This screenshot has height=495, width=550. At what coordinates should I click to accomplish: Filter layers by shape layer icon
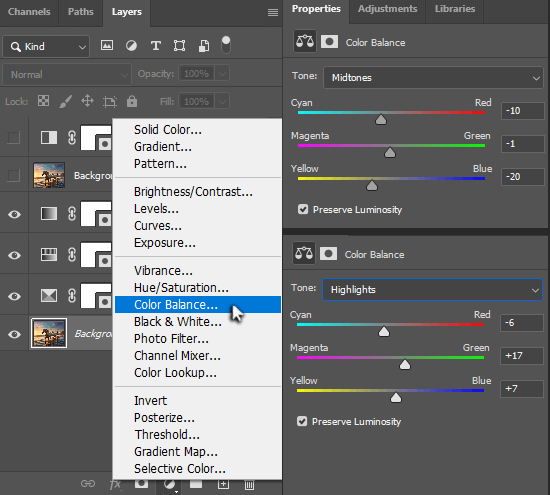(x=180, y=46)
